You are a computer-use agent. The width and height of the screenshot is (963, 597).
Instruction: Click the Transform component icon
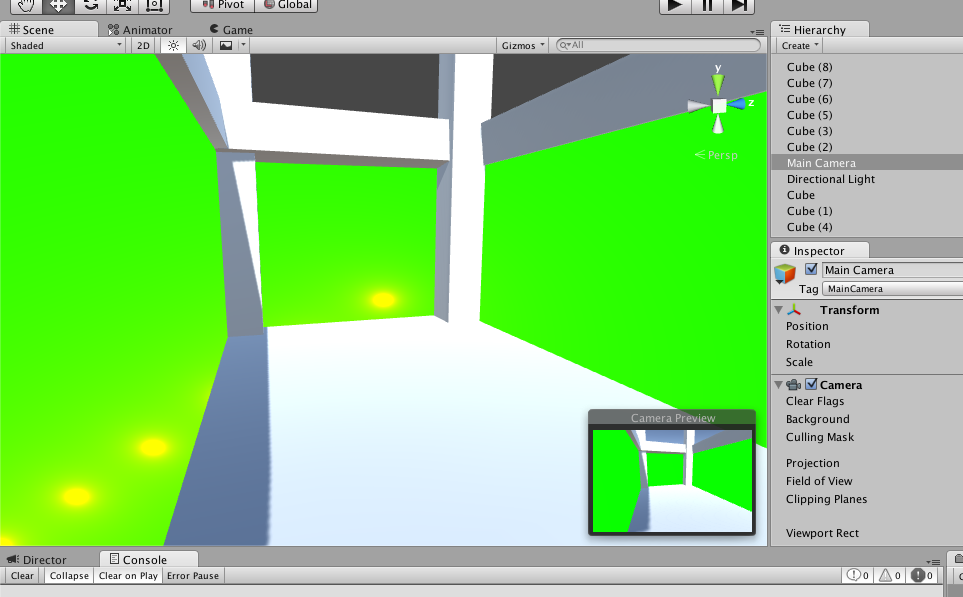tap(794, 310)
